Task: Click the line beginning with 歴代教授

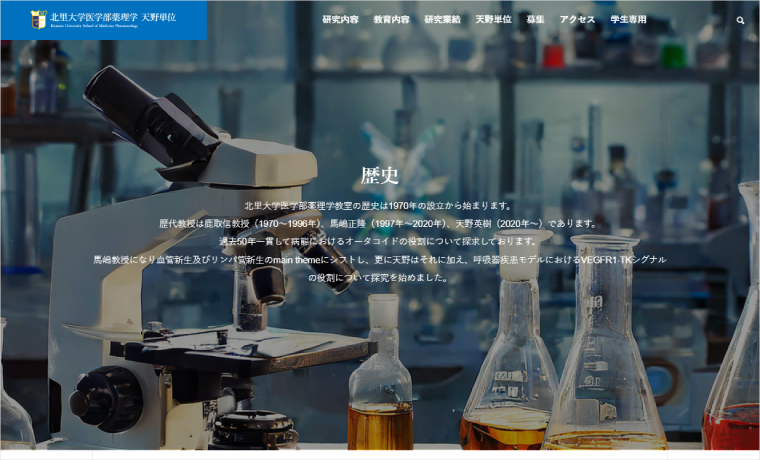Action: [380, 223]
